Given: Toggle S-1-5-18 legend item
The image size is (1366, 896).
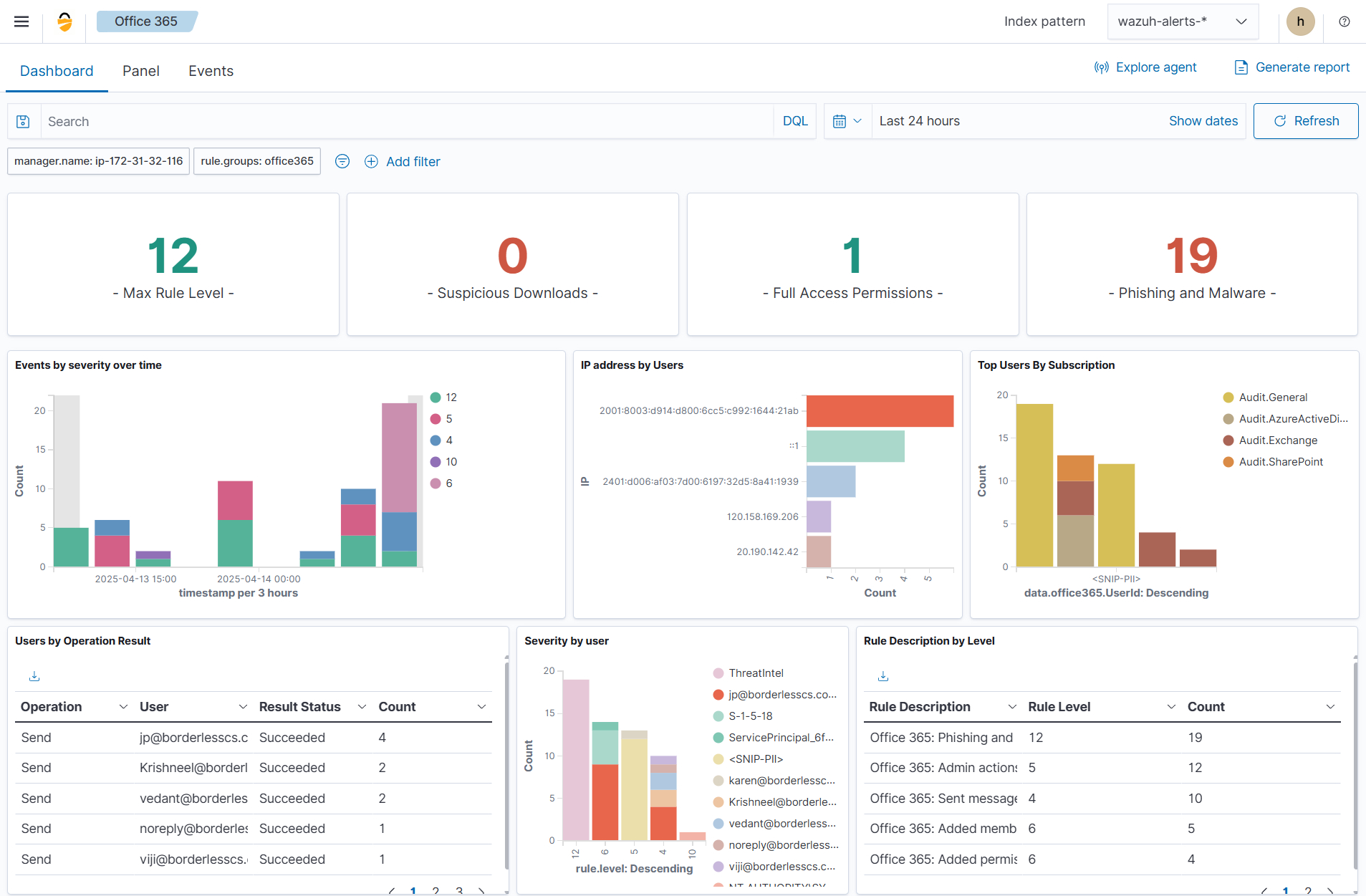Looking at the screenshot, I should point(743,716).
